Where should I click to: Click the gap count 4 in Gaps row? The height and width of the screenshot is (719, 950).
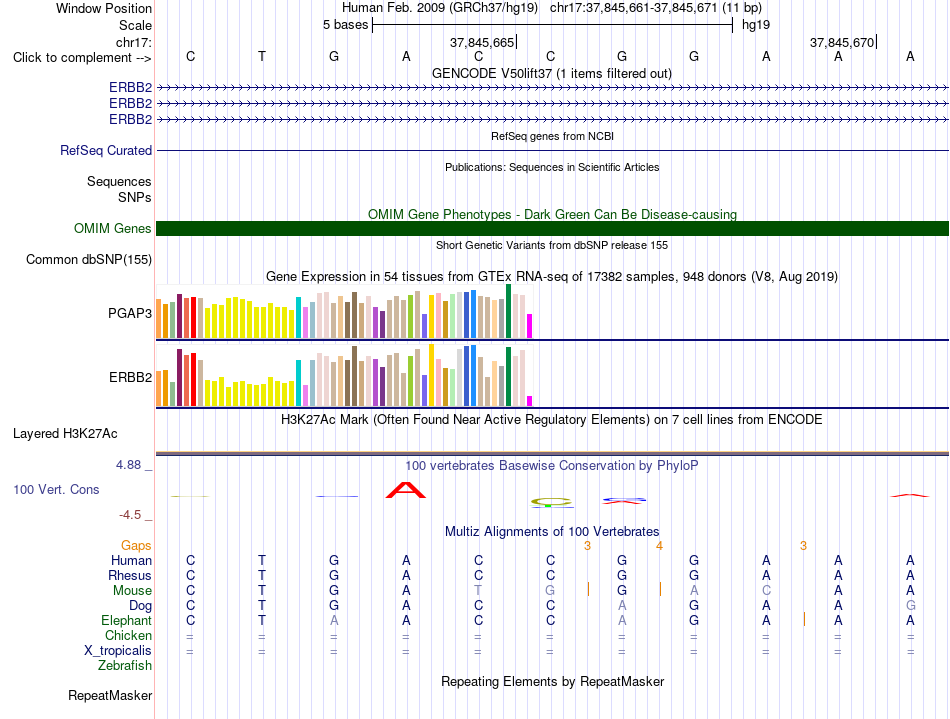point(659,546)
